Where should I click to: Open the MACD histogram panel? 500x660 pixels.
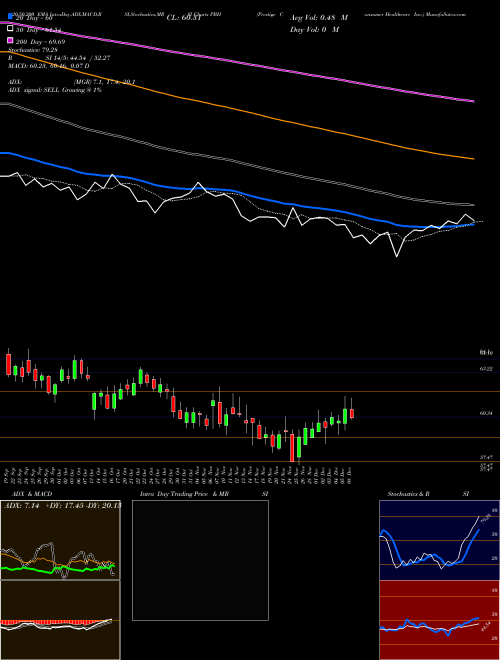[x=60, y=620]
